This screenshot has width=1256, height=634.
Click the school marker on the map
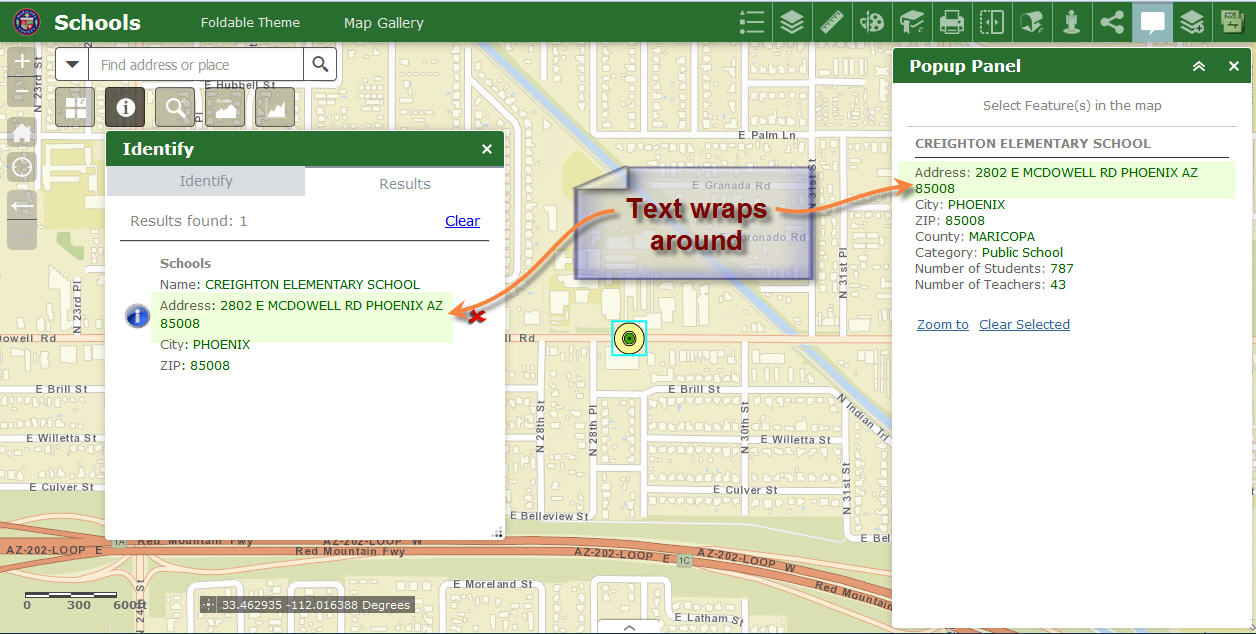(629, 339)
